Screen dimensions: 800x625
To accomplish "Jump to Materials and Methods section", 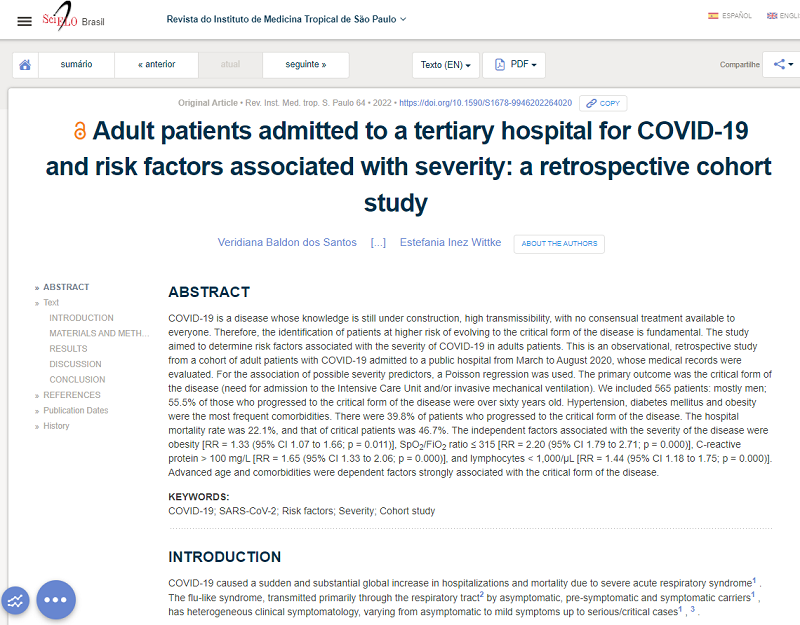I will (x=99, y=333).
